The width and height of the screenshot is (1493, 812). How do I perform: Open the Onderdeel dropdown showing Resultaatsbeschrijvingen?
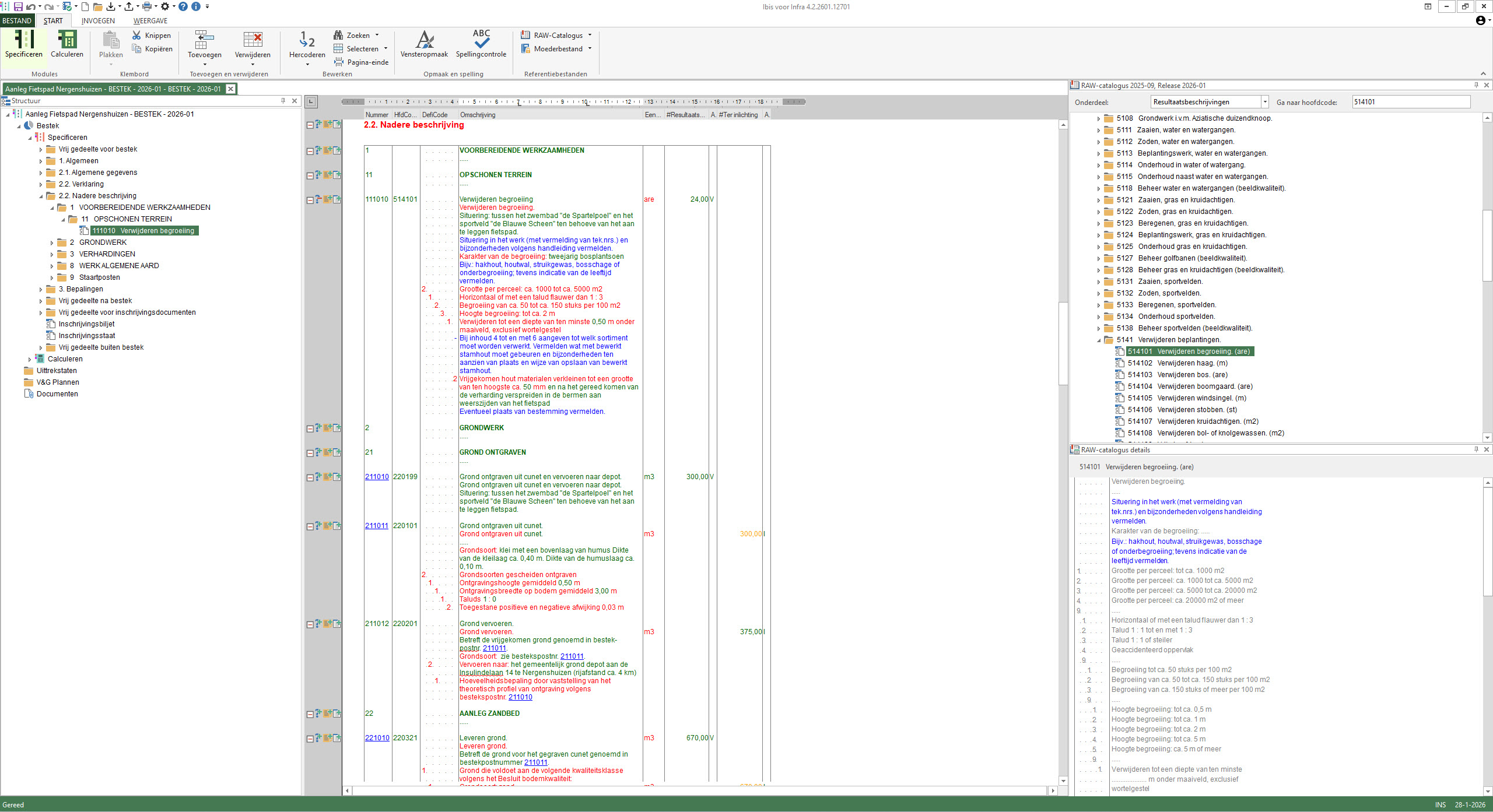tap(1264, 101)
